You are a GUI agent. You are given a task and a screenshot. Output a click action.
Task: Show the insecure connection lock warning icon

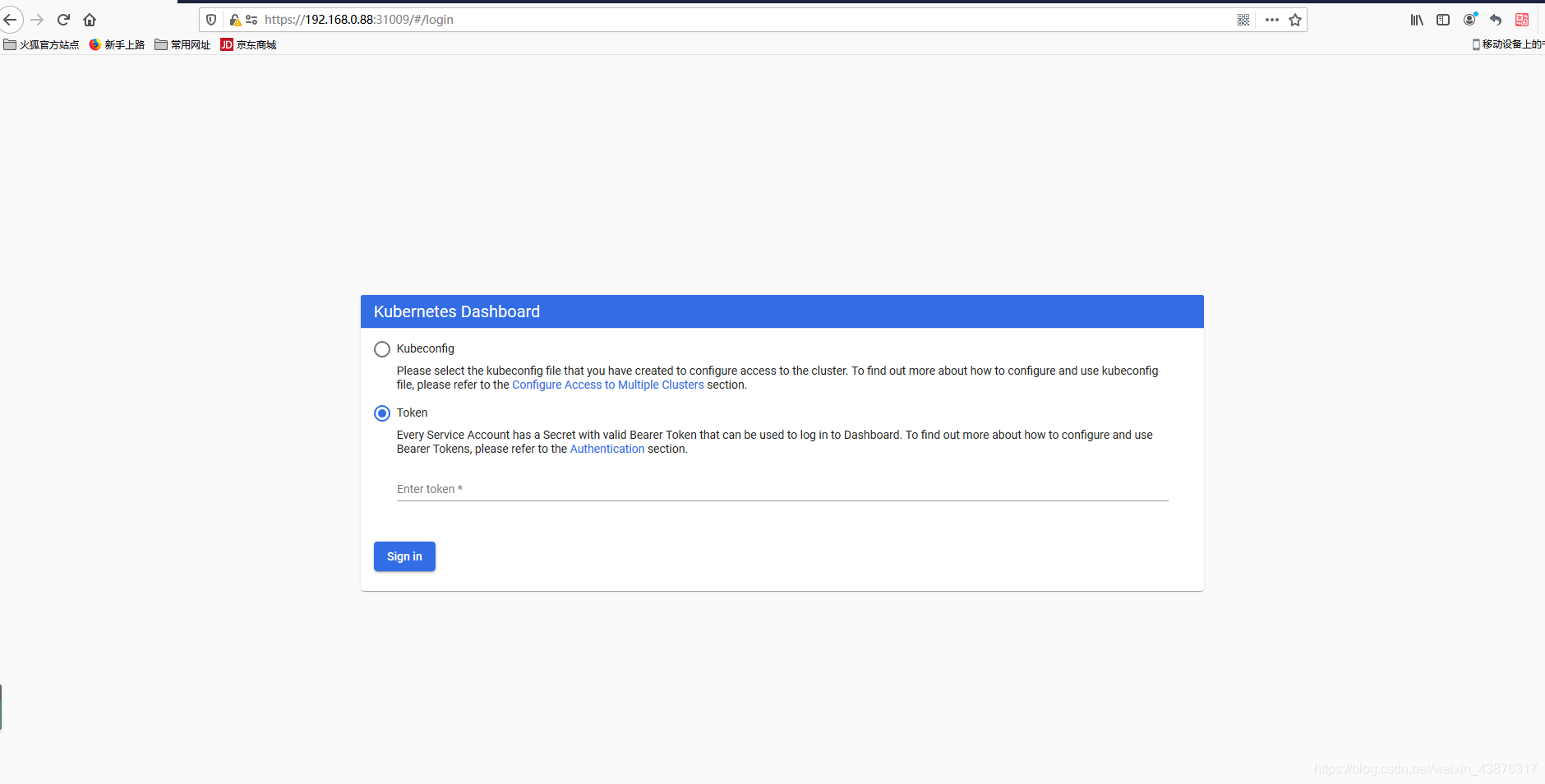click(235, 20)
